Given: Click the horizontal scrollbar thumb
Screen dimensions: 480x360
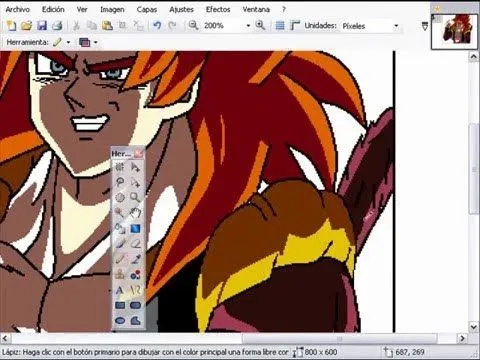Looking at the screenshot, I should coord(339,339).
